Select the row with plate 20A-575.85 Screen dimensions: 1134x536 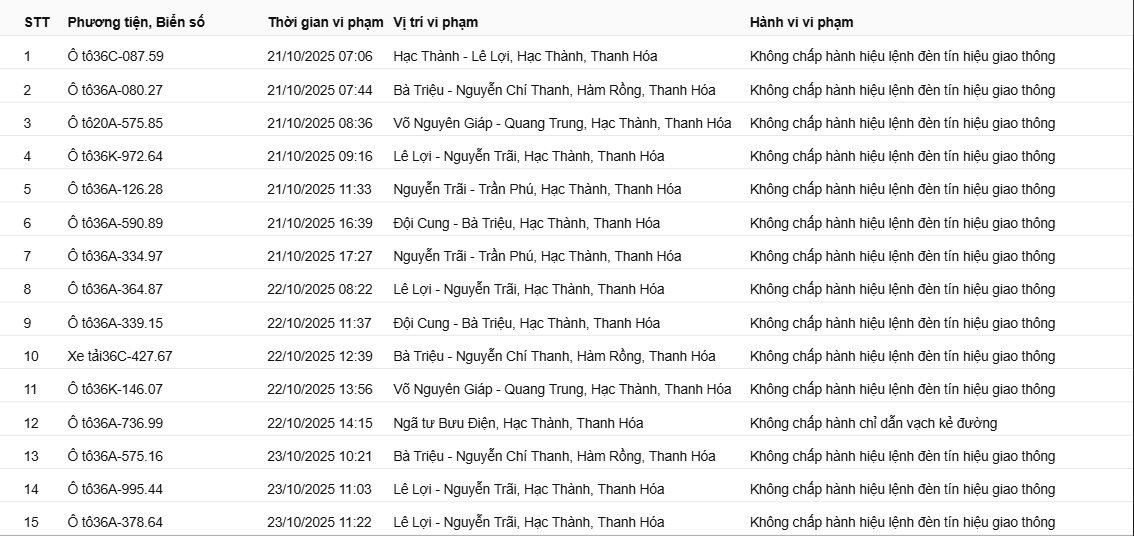(x=115, y=123)
